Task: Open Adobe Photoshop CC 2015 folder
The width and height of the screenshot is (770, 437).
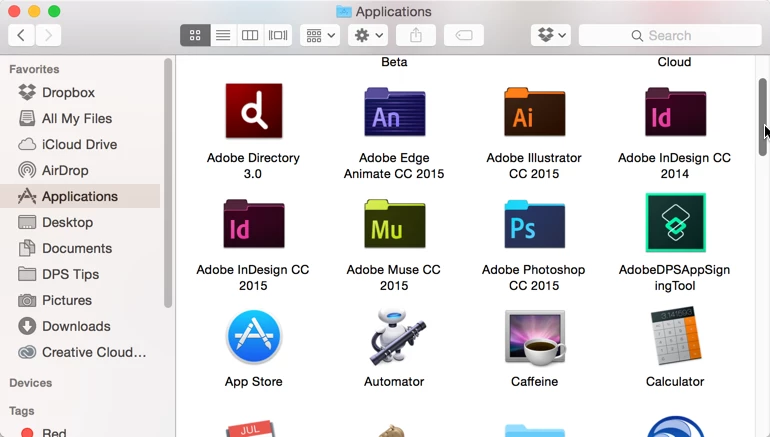Action: (x=534, y=223)
